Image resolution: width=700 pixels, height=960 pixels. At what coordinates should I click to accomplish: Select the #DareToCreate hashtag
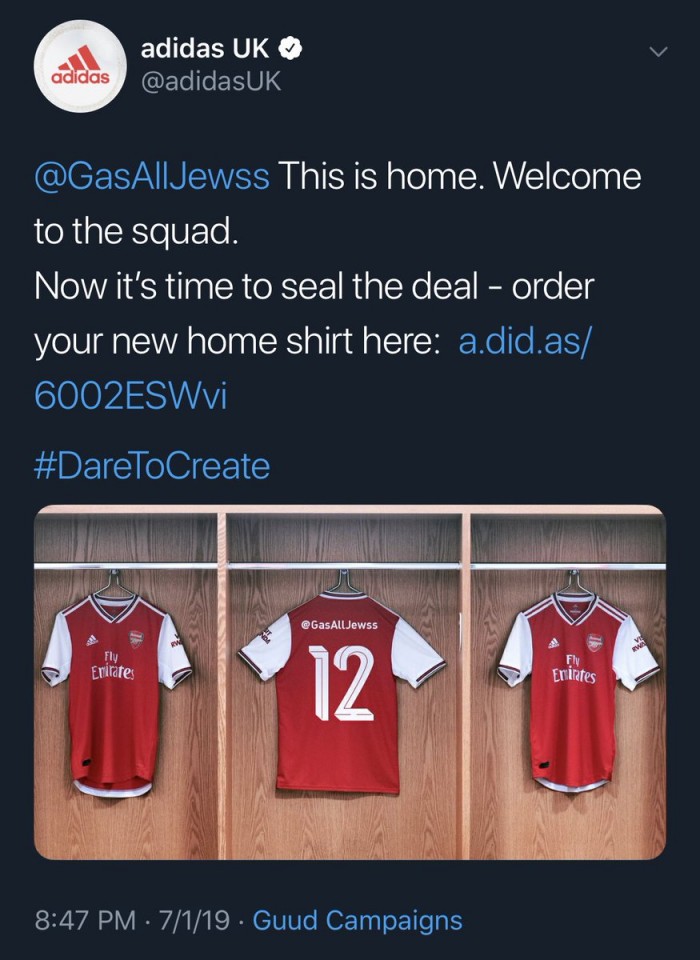(152, 466)
